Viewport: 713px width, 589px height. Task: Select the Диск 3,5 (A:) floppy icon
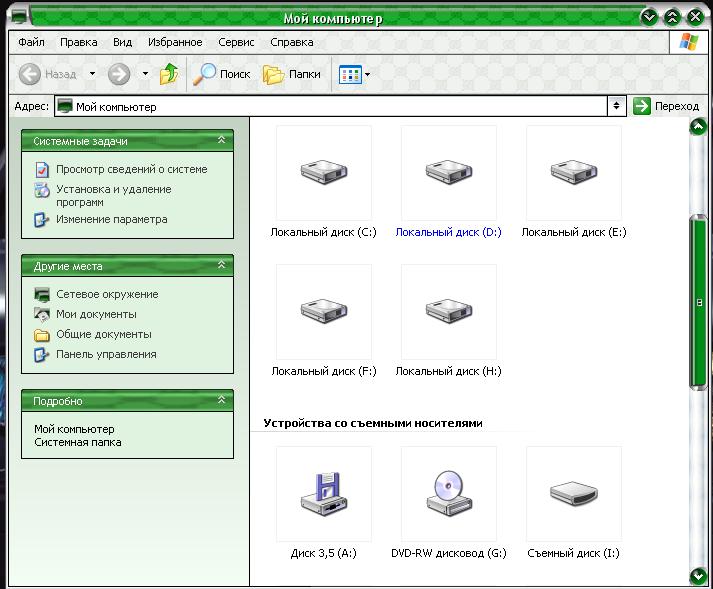pyautogui.click(x=324, y=494)
